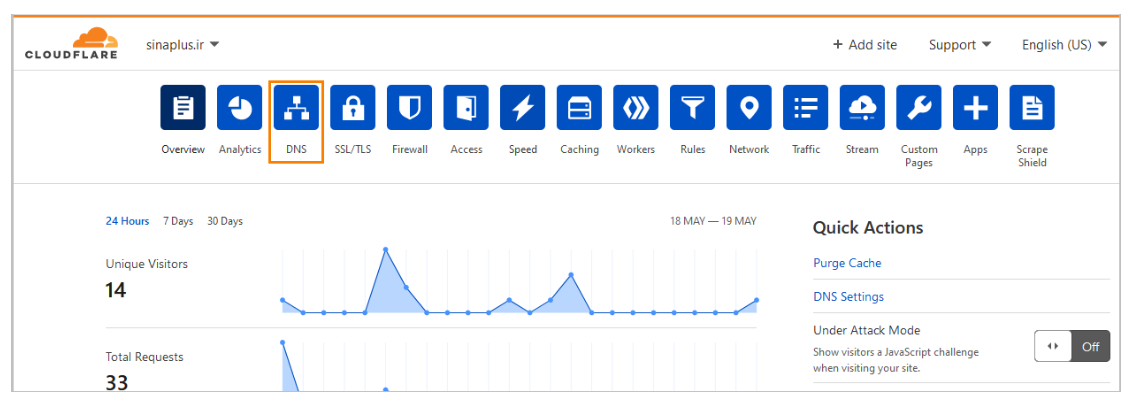Switch to the 7 Days tab
Screen dimensions: 1130x407
[178, 221]
